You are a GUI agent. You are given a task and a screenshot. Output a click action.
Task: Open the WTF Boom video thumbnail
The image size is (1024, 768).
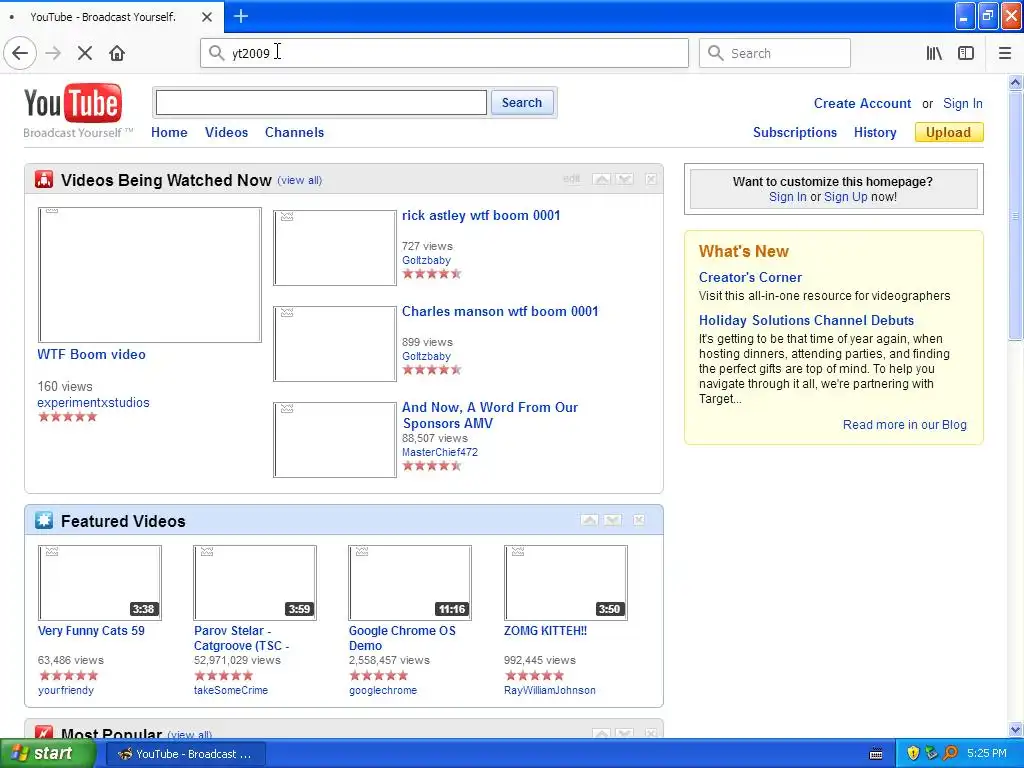[x=150, y=275]
